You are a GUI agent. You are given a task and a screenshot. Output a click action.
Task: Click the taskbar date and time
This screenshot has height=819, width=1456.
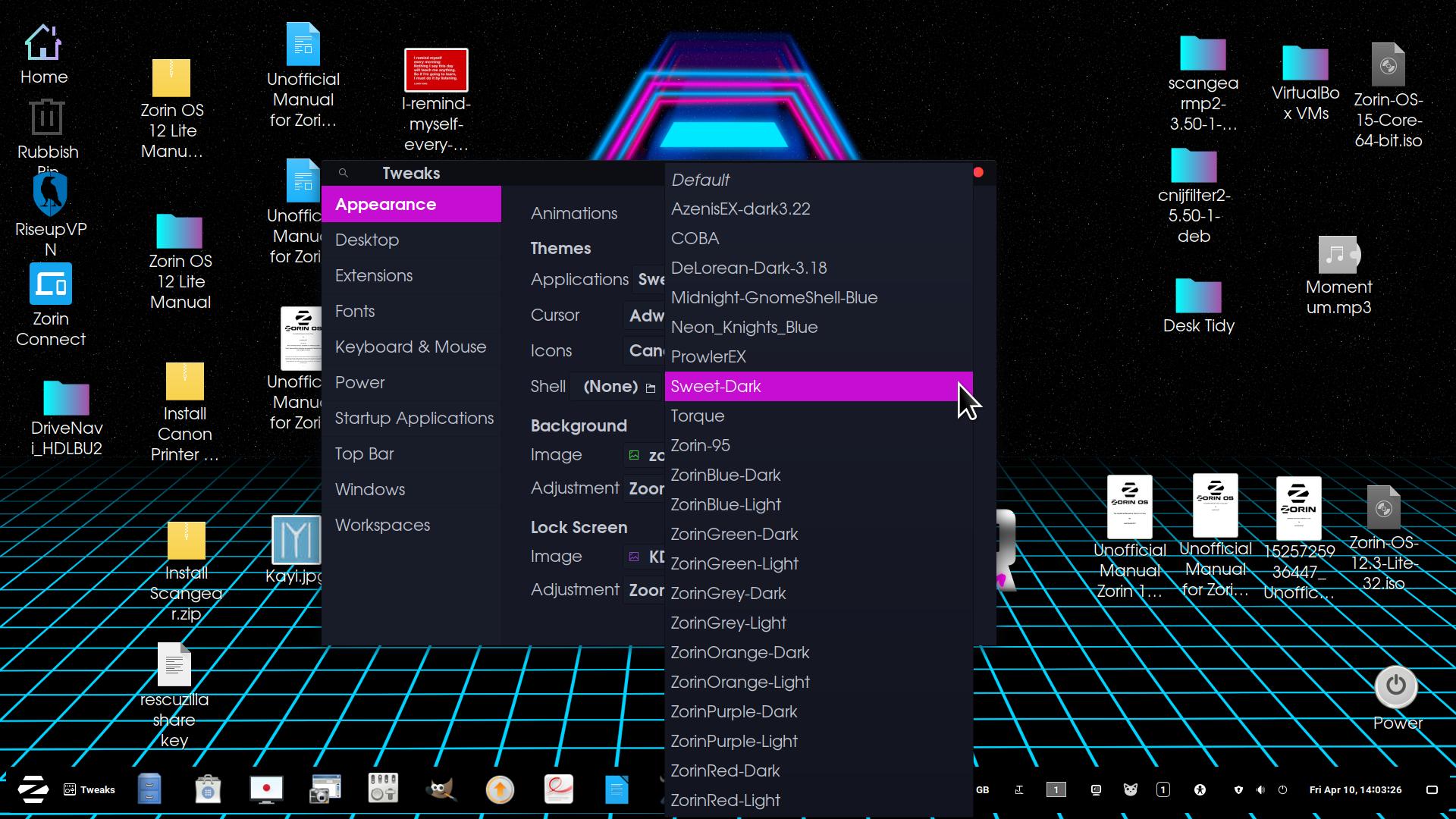pos(1355,789)
